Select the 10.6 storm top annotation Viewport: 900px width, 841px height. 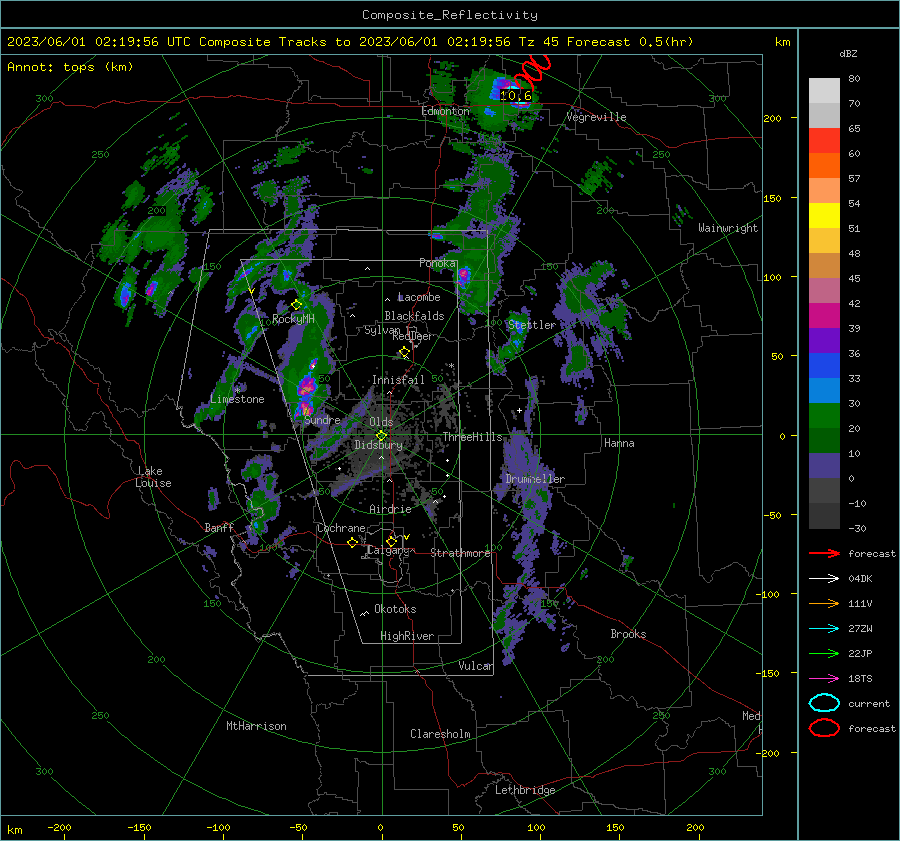tap(515, 96)
